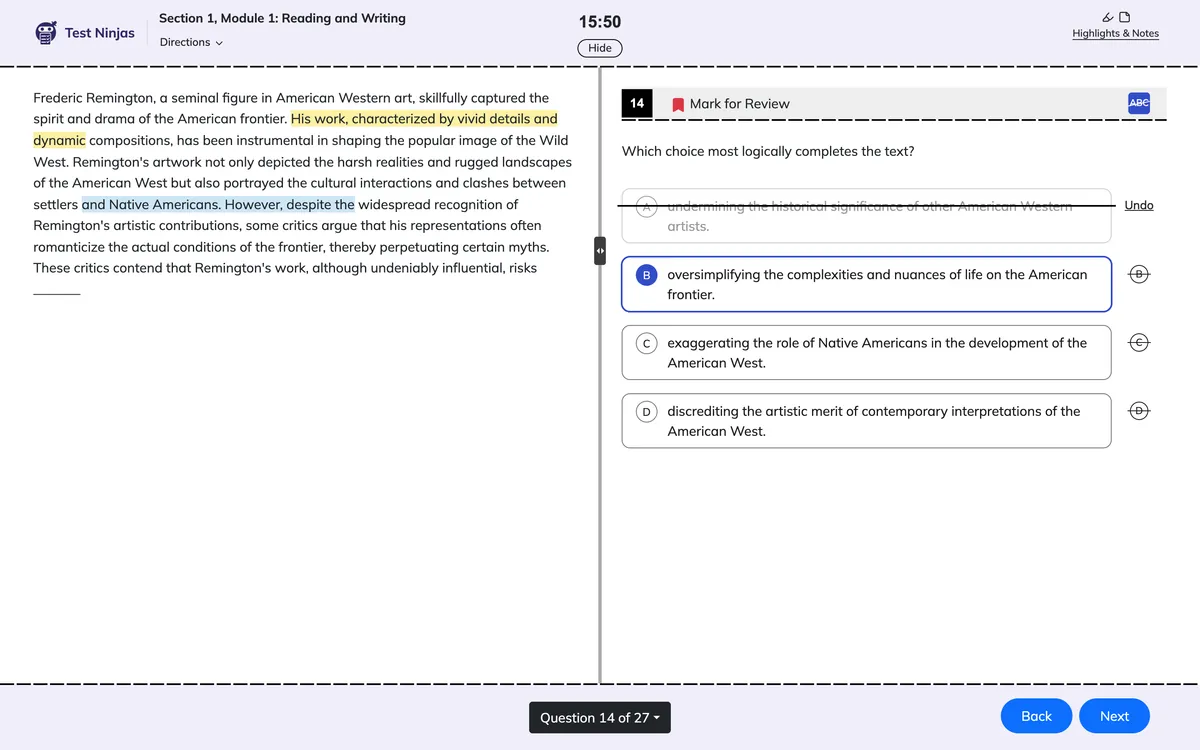Click the Section 1, Module 1 heading
The height and width of the screenshot is (750, 1200).
pyautogui.click(x=282, y=18)
